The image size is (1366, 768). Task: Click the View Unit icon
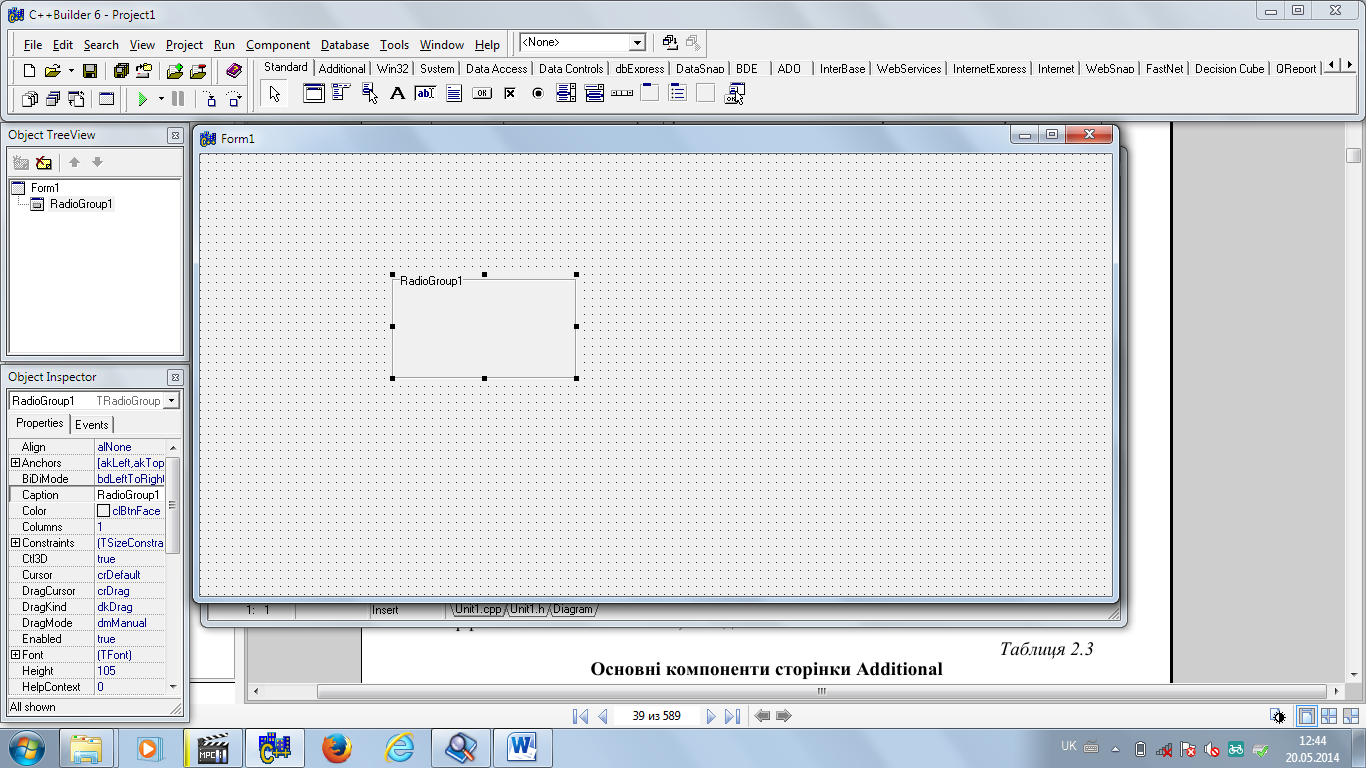29,99
